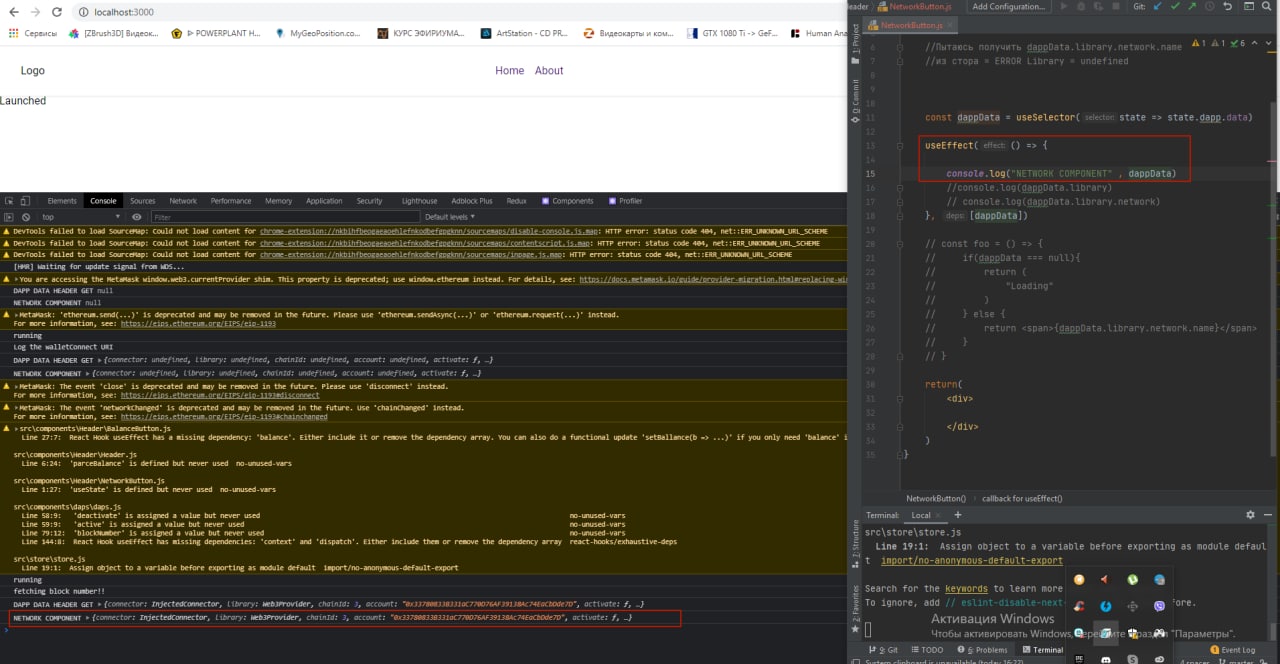The height and width of the screenshot is (664, 1280).
Task: Open the Lighthouse DevTools tab
Action: pos(419,201)
